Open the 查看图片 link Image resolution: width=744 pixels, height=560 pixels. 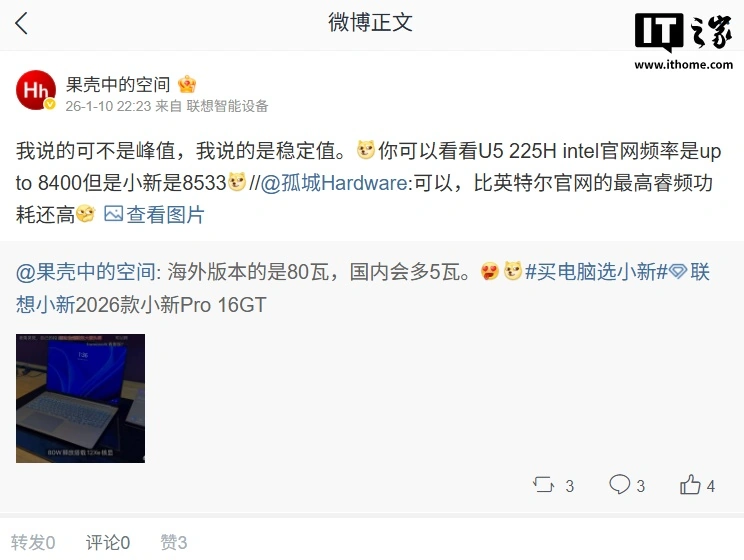click(x=165, y=215)
